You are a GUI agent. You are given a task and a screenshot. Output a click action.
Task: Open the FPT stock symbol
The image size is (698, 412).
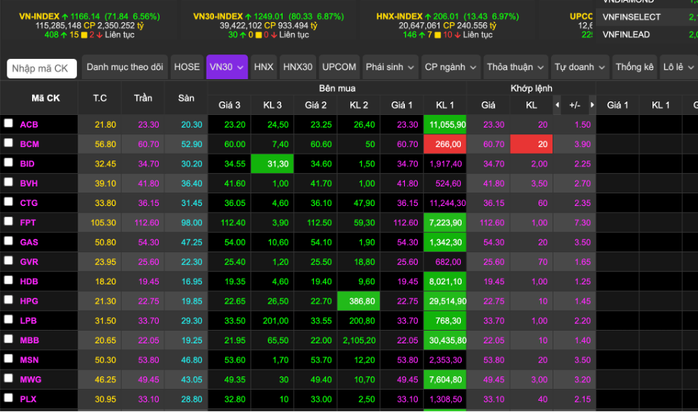28,222
